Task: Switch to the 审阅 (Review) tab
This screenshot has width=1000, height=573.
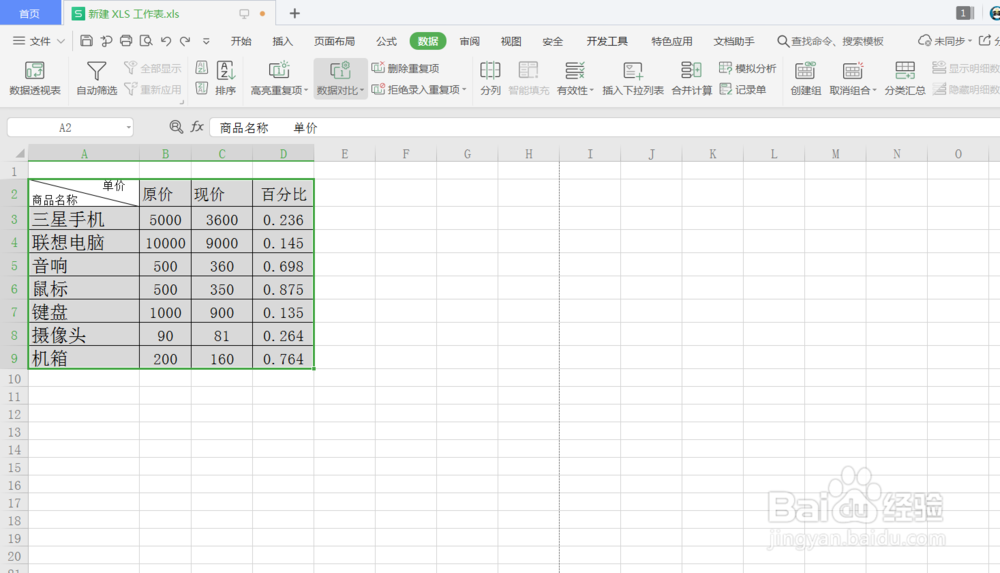Action: pos(469,41)
